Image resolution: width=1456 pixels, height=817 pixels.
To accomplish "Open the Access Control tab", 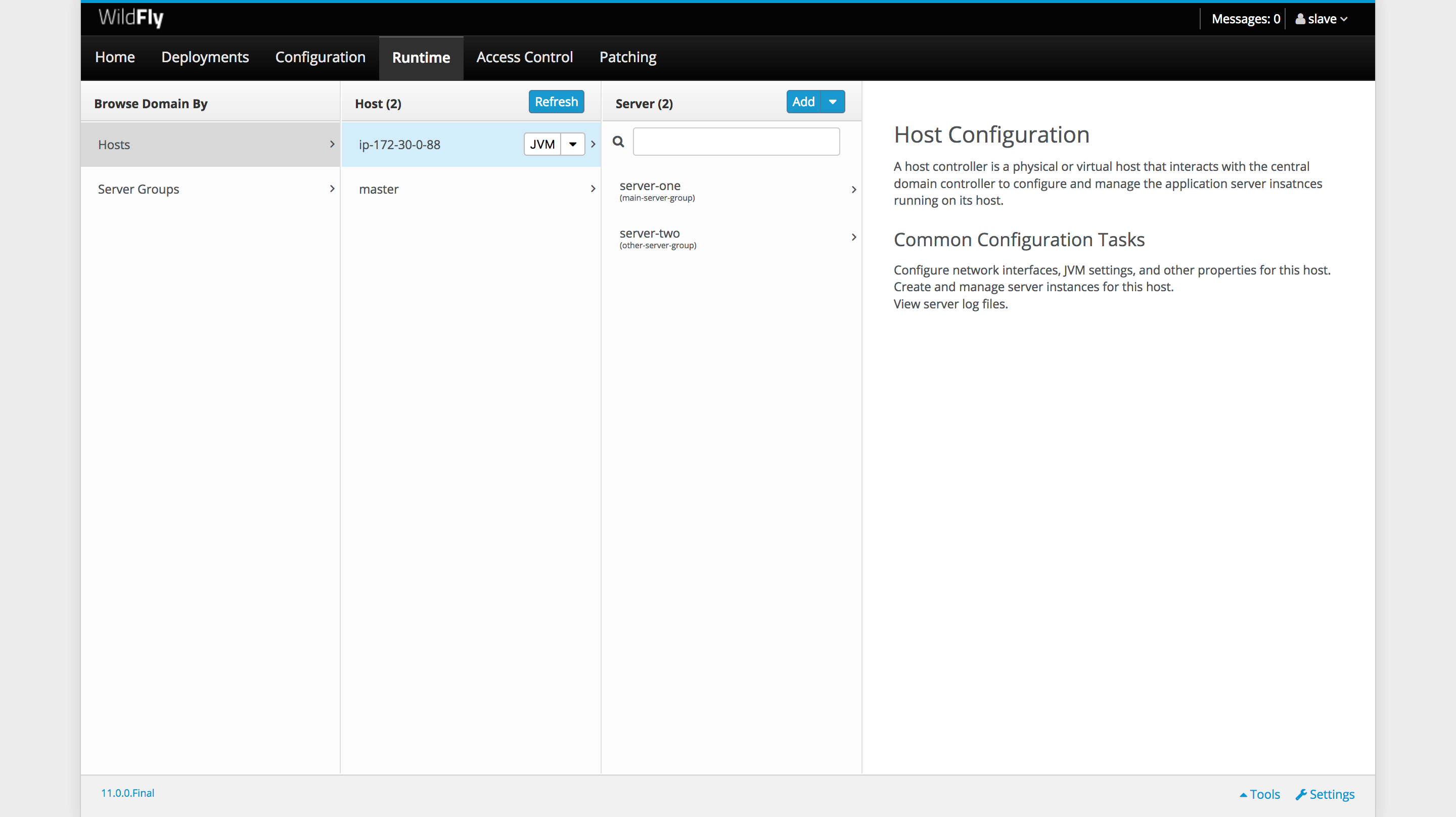I will point(524,57).
